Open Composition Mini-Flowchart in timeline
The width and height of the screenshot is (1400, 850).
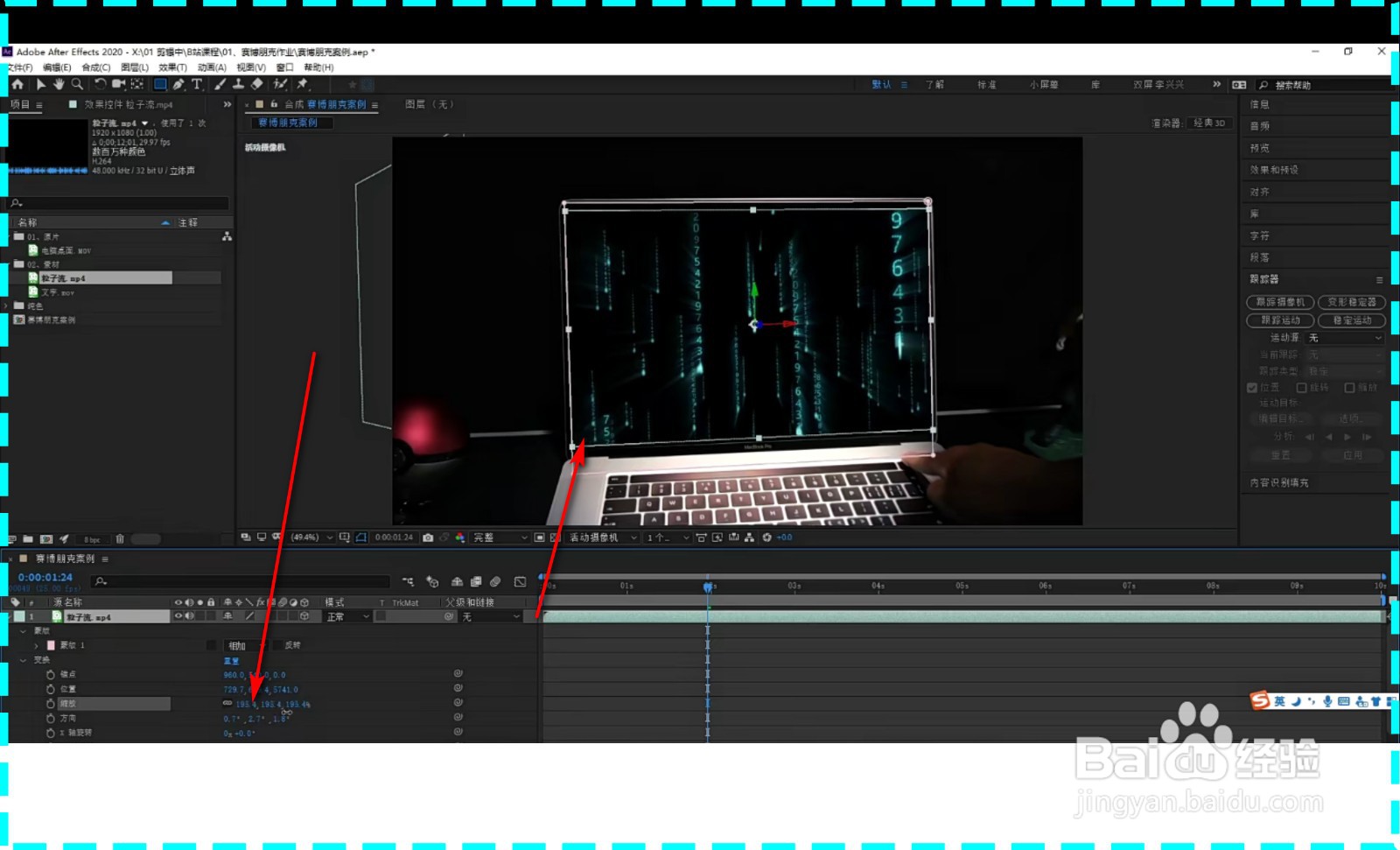(x=408, y=581)
